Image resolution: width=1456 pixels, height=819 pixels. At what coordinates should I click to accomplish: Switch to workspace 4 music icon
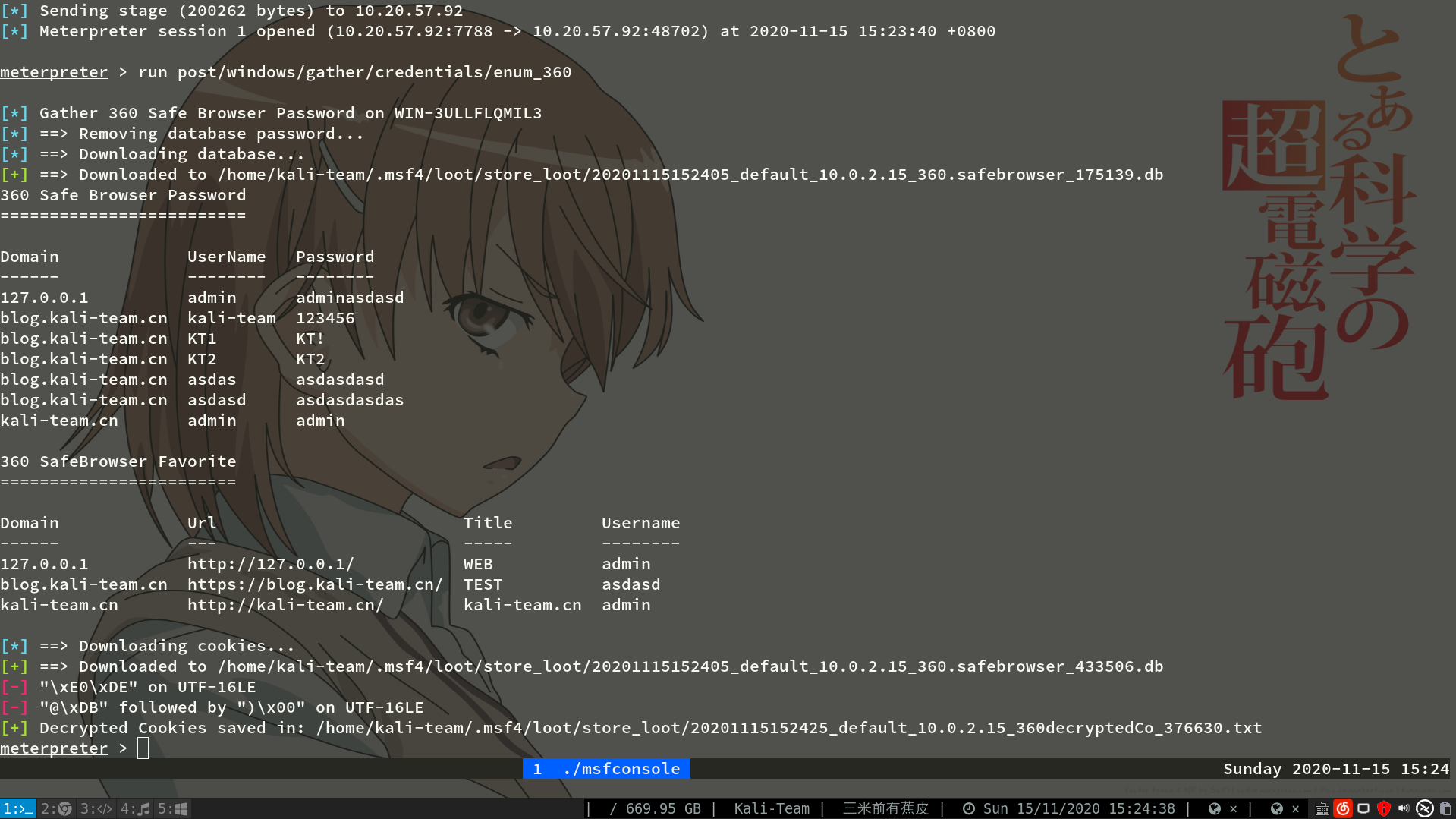(x=135, y=809)
